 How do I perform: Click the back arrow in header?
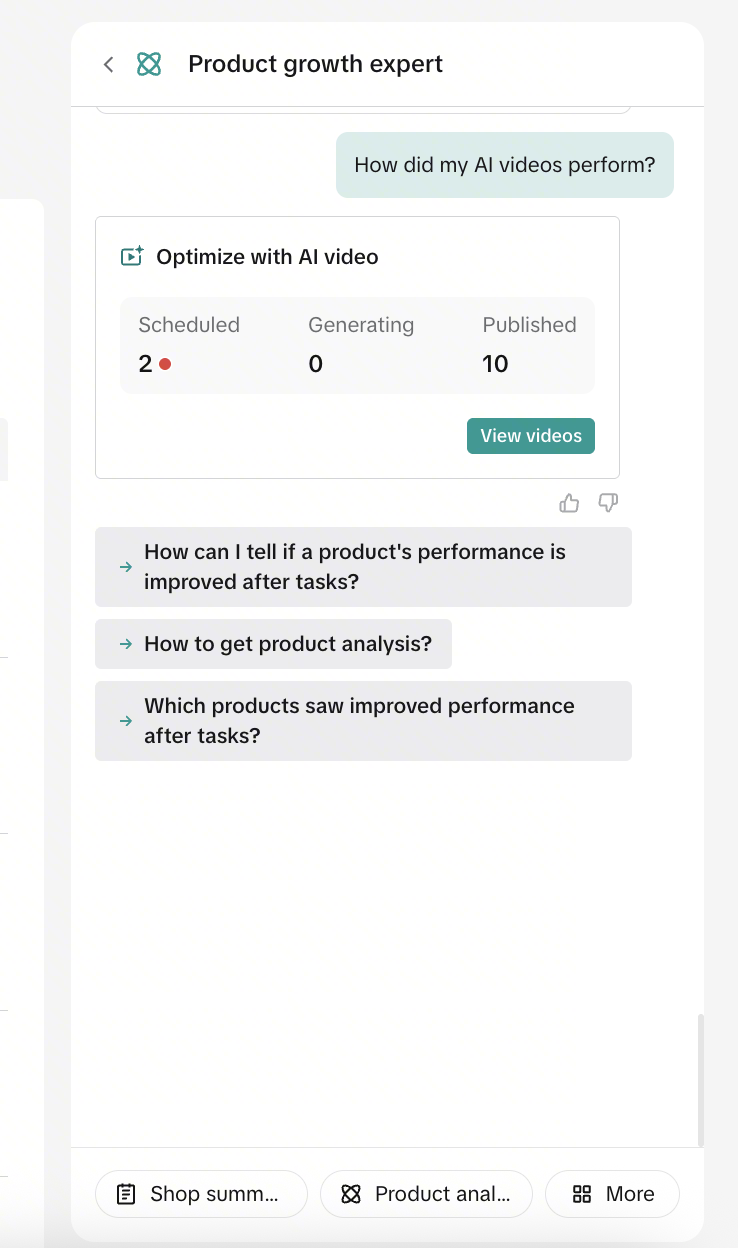(108, 65)
